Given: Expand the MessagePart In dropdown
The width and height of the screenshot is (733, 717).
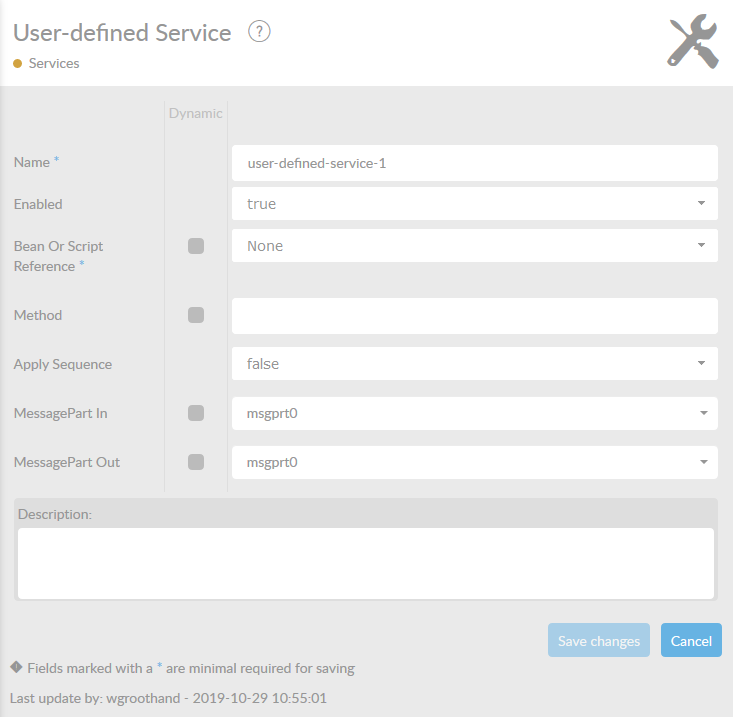Looking at the screenshot, I should pyautogui.click(x=474, y=413).
